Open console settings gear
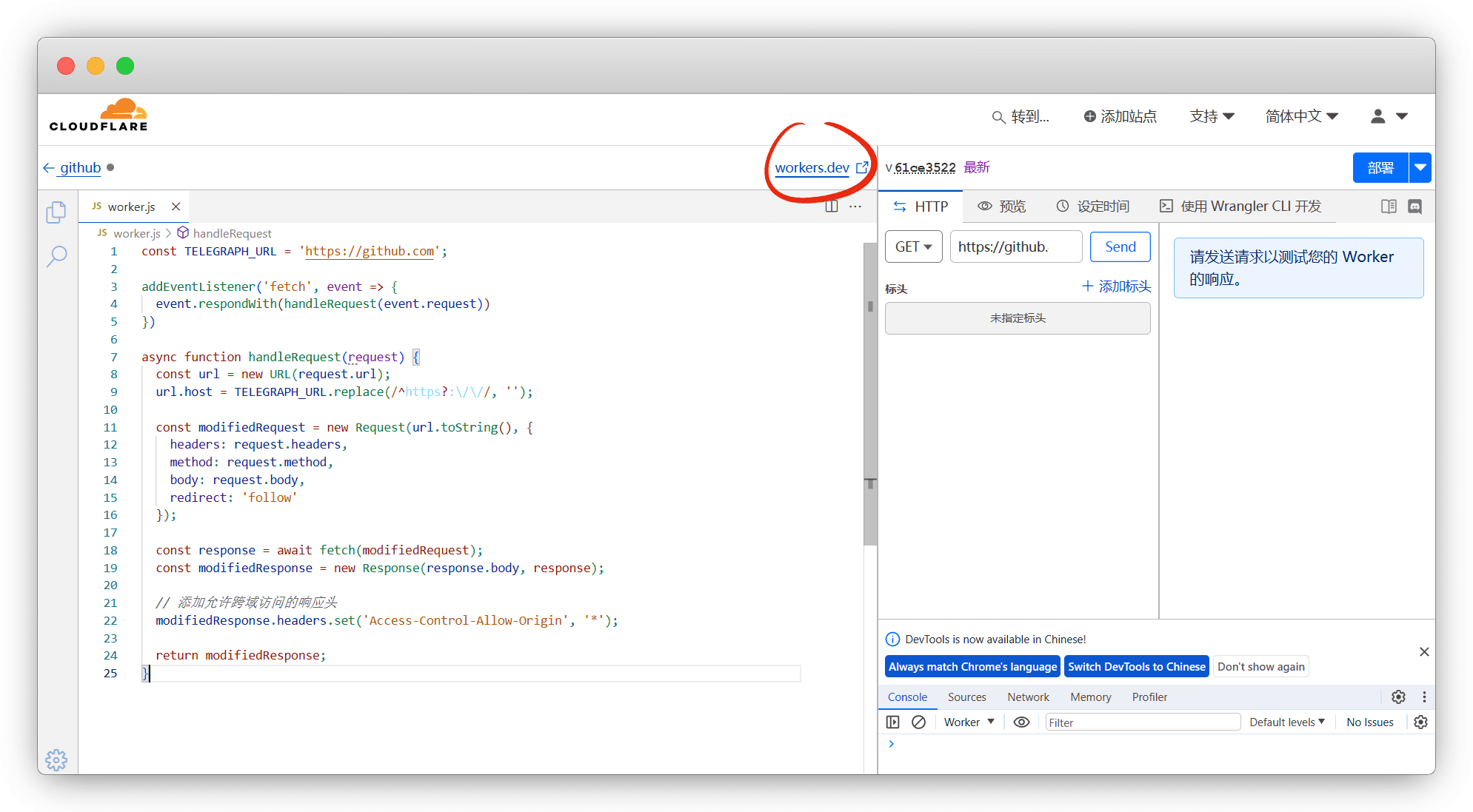The height and width of the screenshot is (812, 1473). pos(1420,722)
